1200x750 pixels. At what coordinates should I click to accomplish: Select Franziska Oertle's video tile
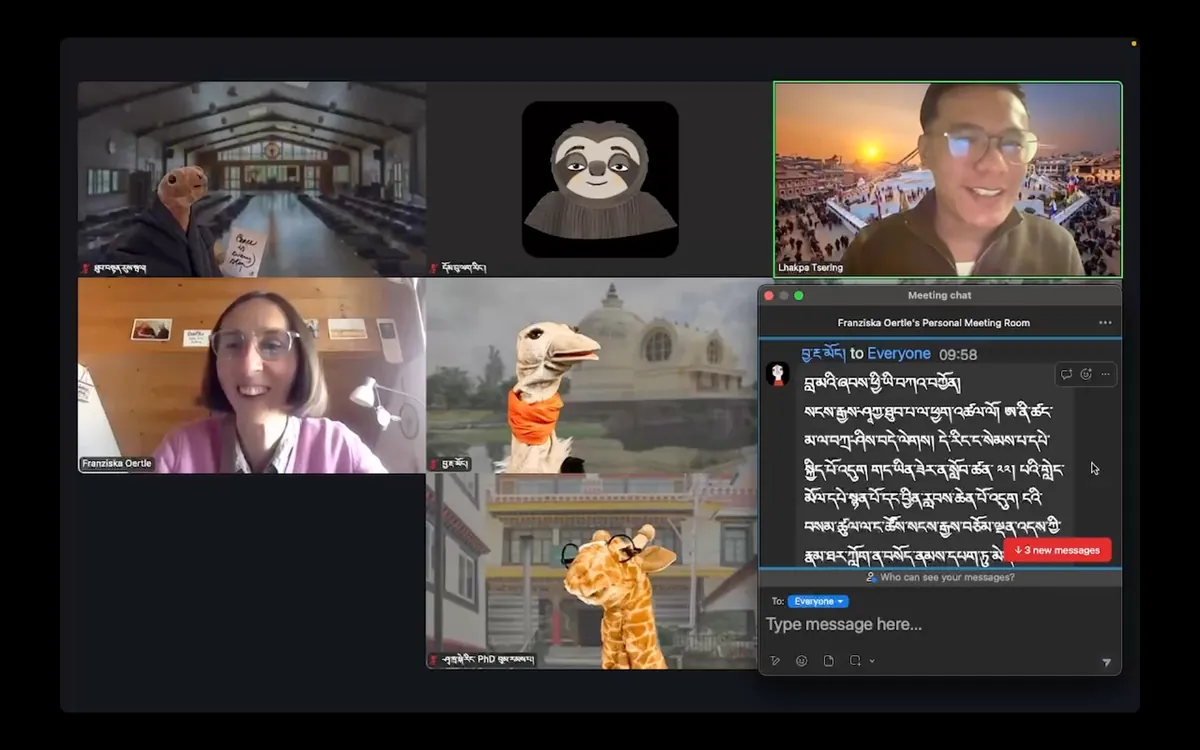point(252,375)
